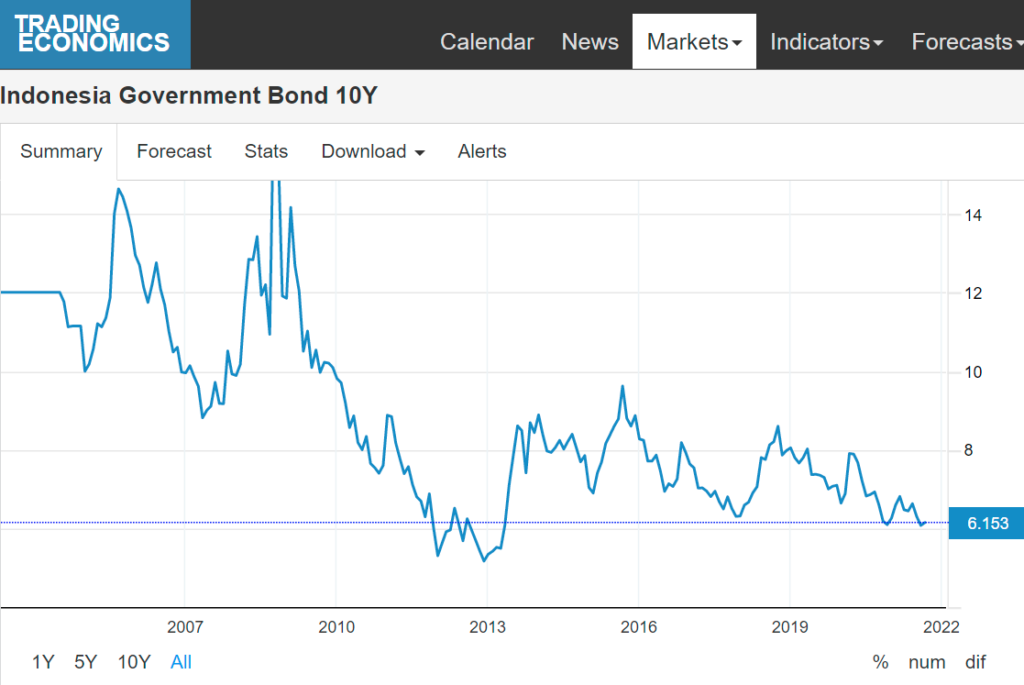Navigate to the Calendar page
This screenshot has height=685, width=1024.
pyautogui.click(x=487, y=41)
